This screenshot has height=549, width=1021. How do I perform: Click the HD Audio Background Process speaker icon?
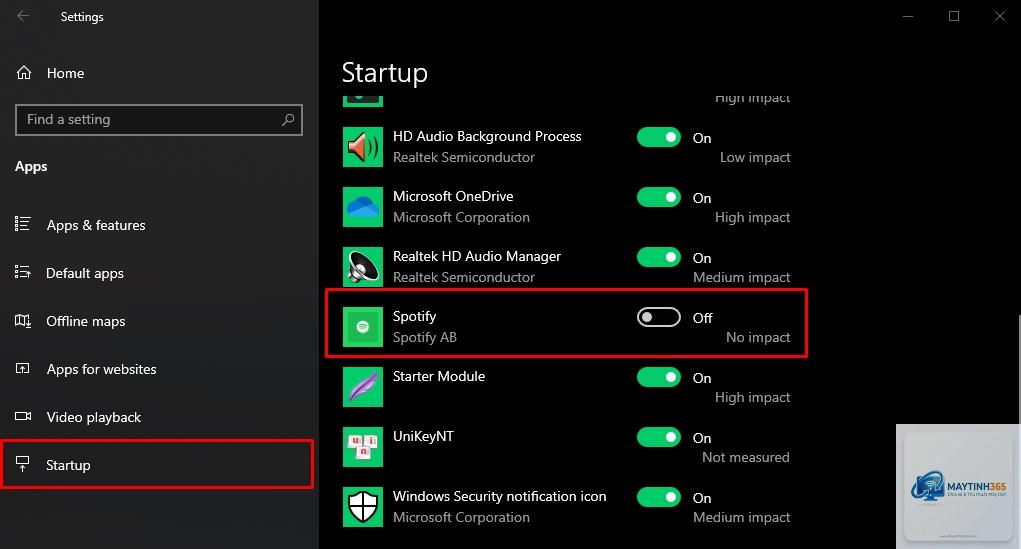tap(363, 147)
